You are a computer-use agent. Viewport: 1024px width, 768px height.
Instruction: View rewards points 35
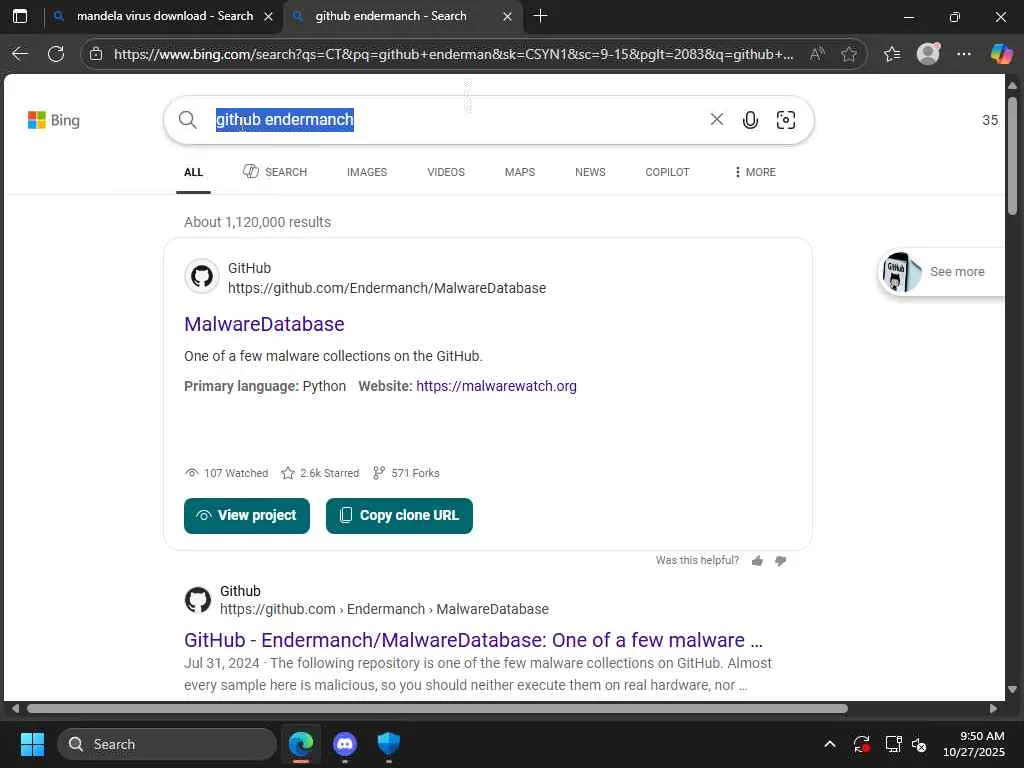[990, 120]
